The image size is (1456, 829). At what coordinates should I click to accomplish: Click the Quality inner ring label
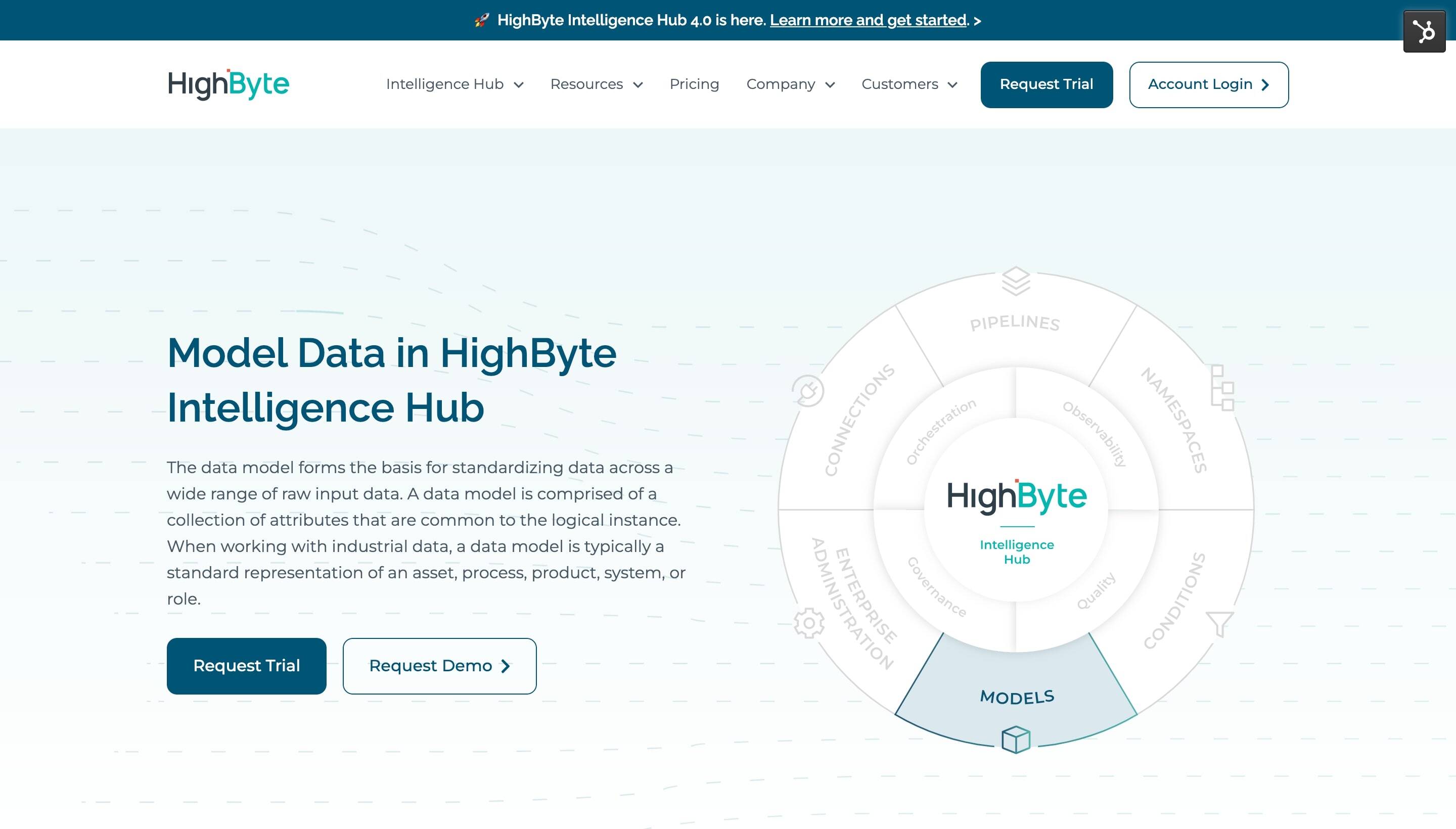[1096, 591]
